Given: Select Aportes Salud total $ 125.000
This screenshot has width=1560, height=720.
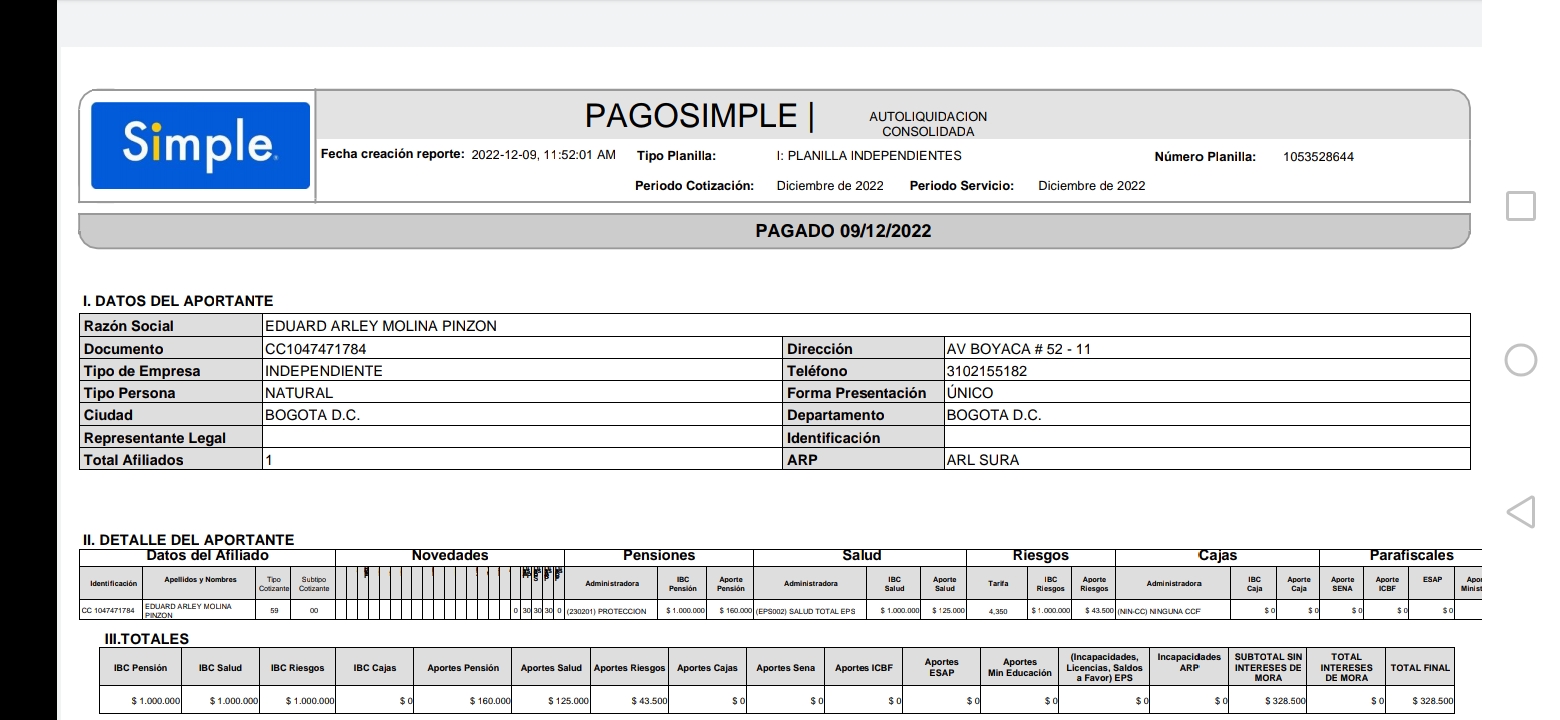Looking at the screenshot, I should pos(568,701).
